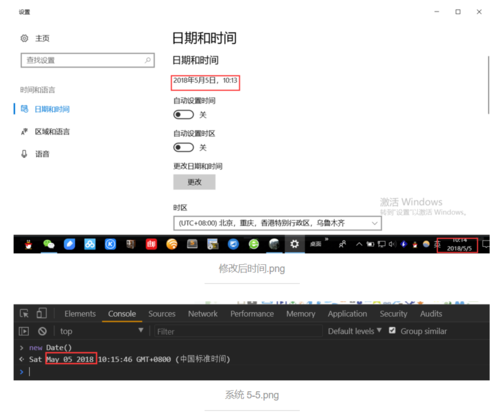
Task: Click the search magnifier in 查找设置 box
Action: [148, 60]
